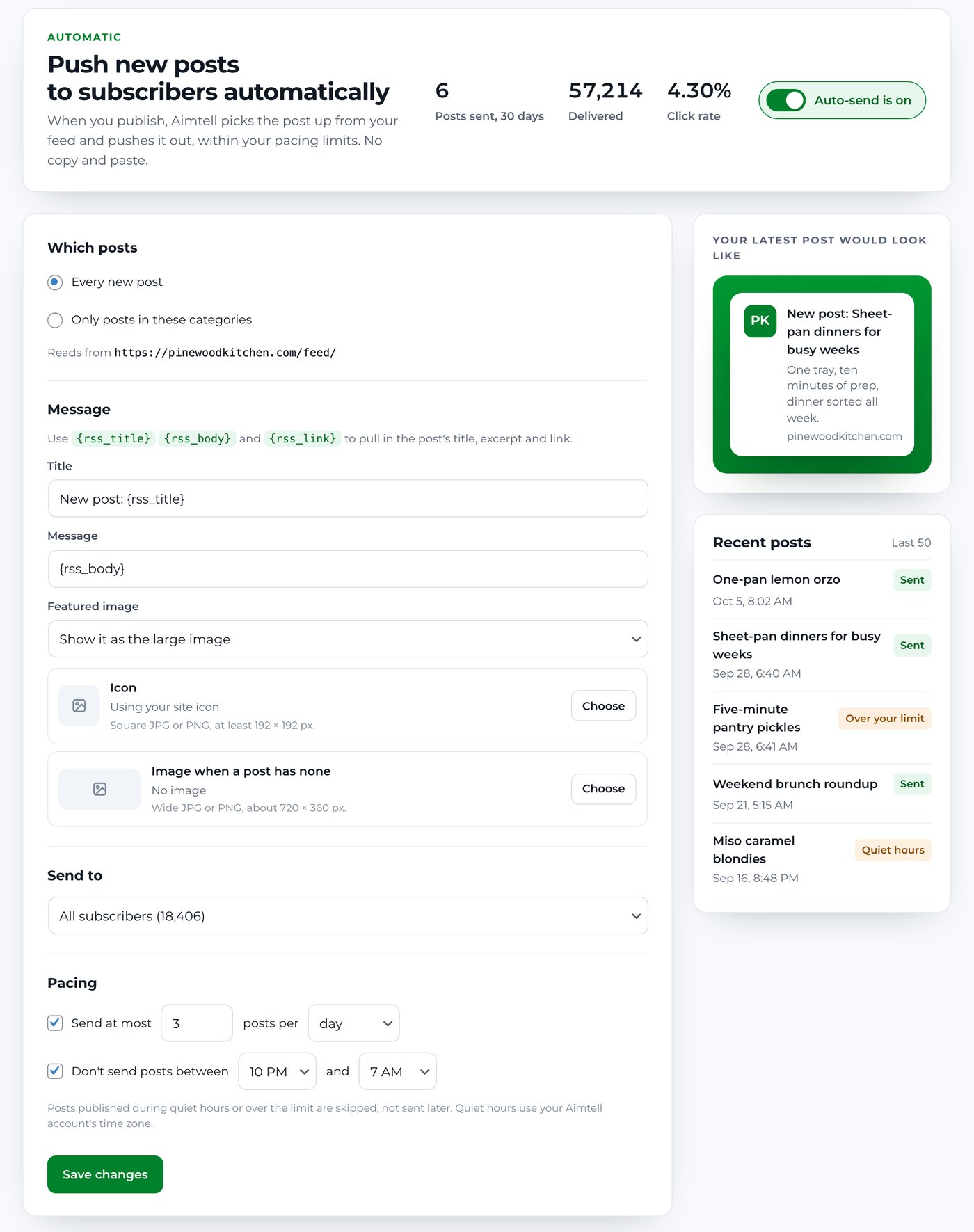Select the Every new post option
Viewport: 974px width, 1232px height.
(x=55, y=282)
